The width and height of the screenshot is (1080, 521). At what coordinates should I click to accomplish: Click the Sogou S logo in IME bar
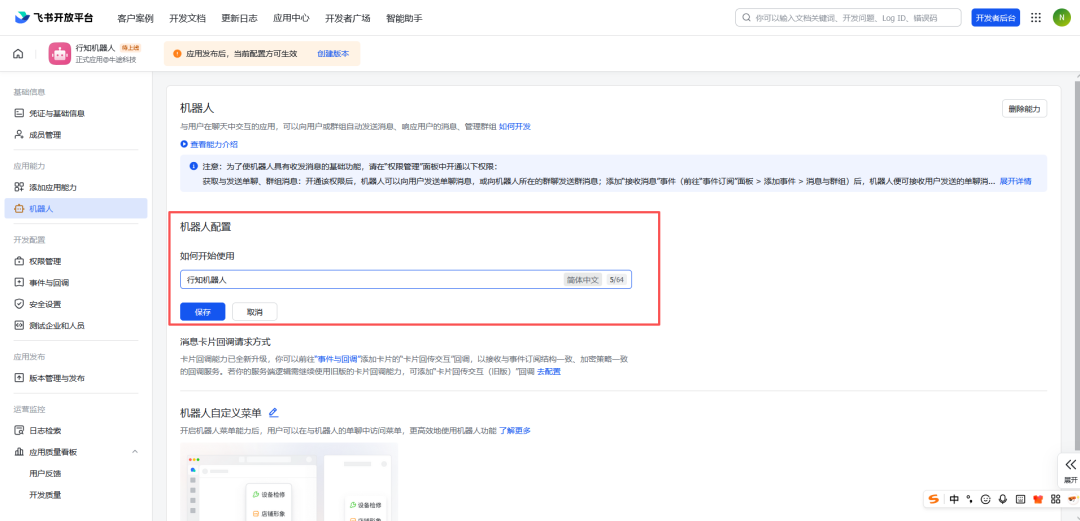point(934,499)
